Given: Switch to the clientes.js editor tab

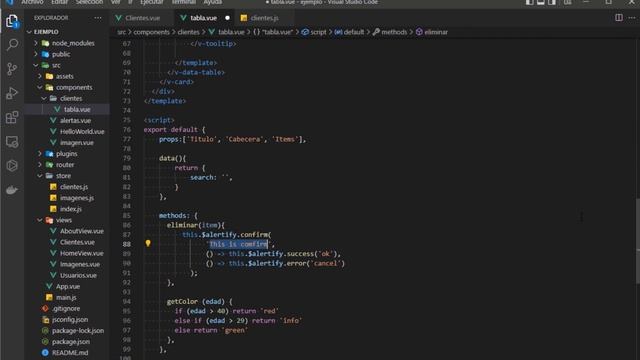Looking at the screenshot, I should click(264, 18).
